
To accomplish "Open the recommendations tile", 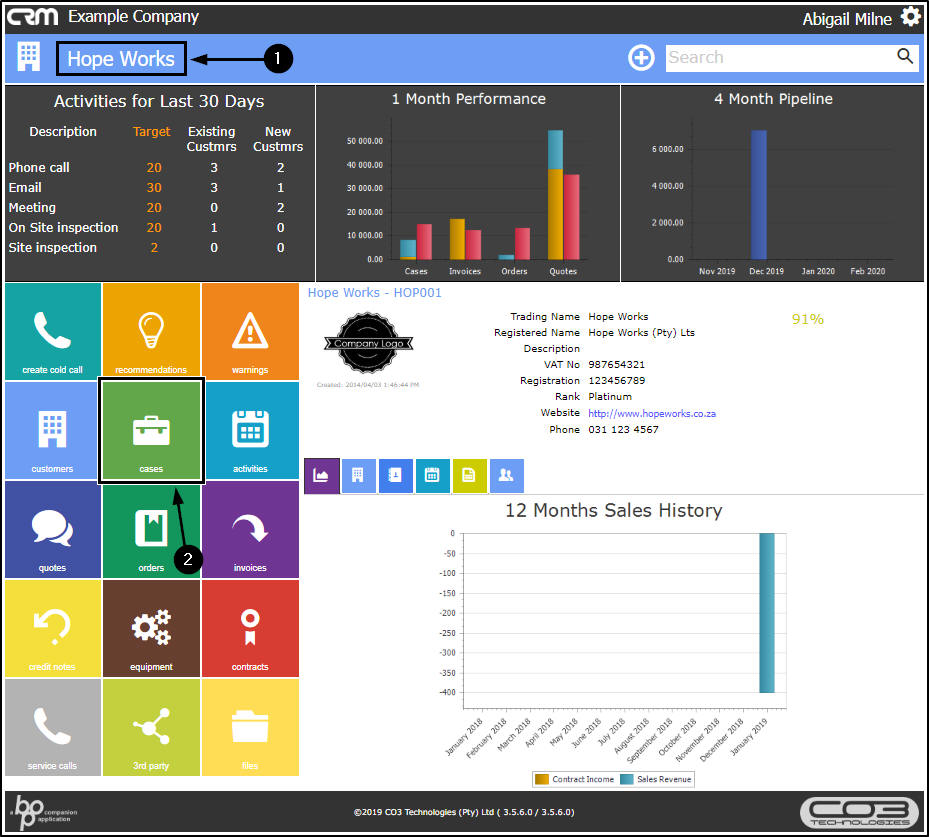I will tap(151, 331).
